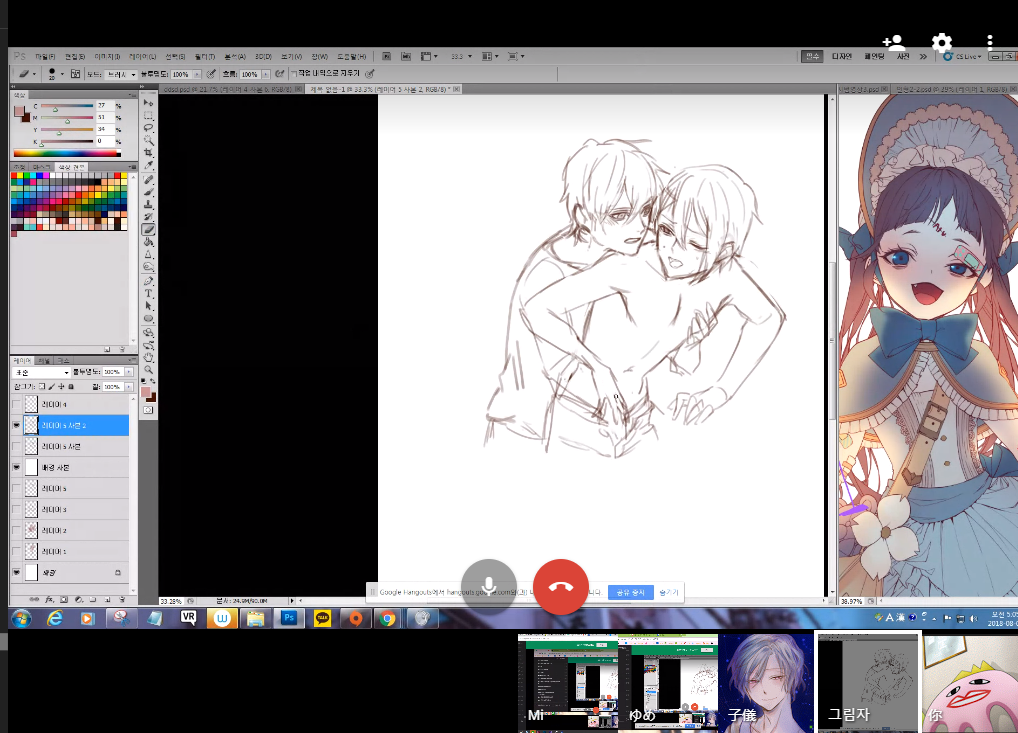Open Google Chrome from Windows taskbar

[x=388, y=618]
